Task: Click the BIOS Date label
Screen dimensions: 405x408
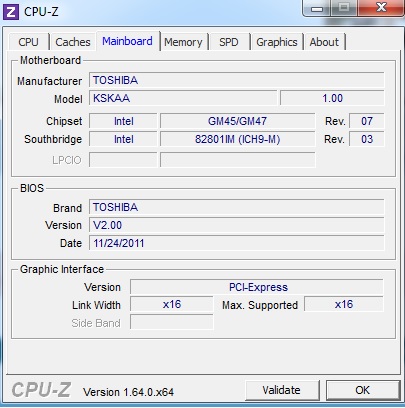Action: (71, 243)
